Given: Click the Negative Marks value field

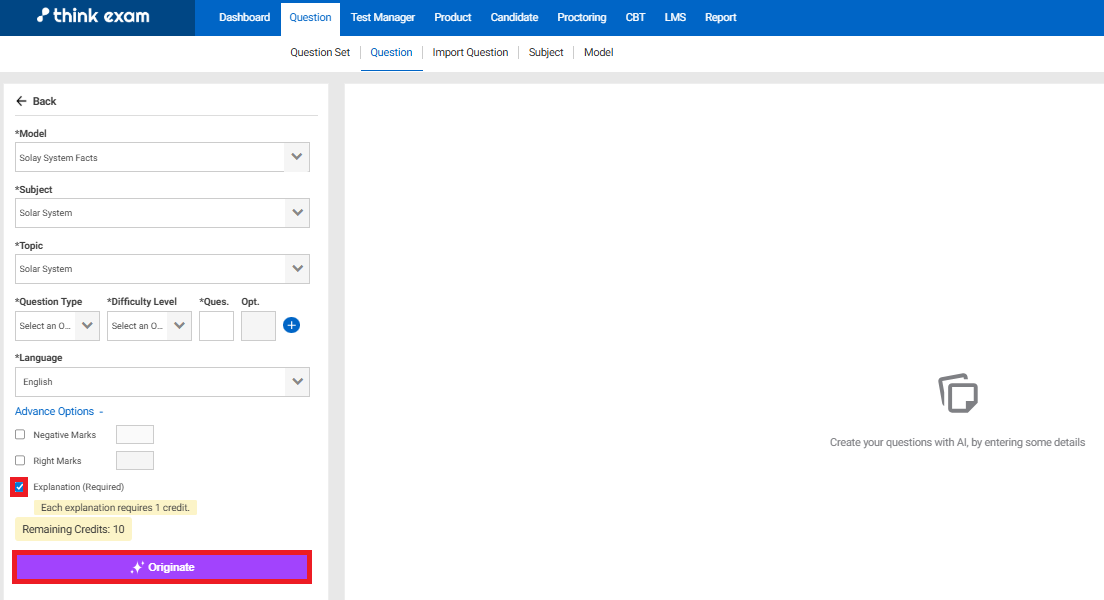Looking at the screenshot, I should tap(135, 435).
